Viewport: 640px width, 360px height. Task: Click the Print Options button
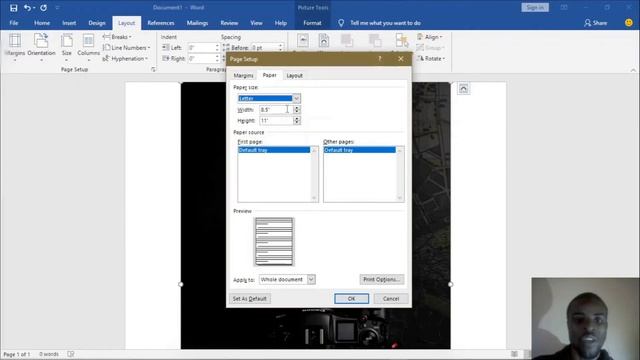click(x=382, y=280)
